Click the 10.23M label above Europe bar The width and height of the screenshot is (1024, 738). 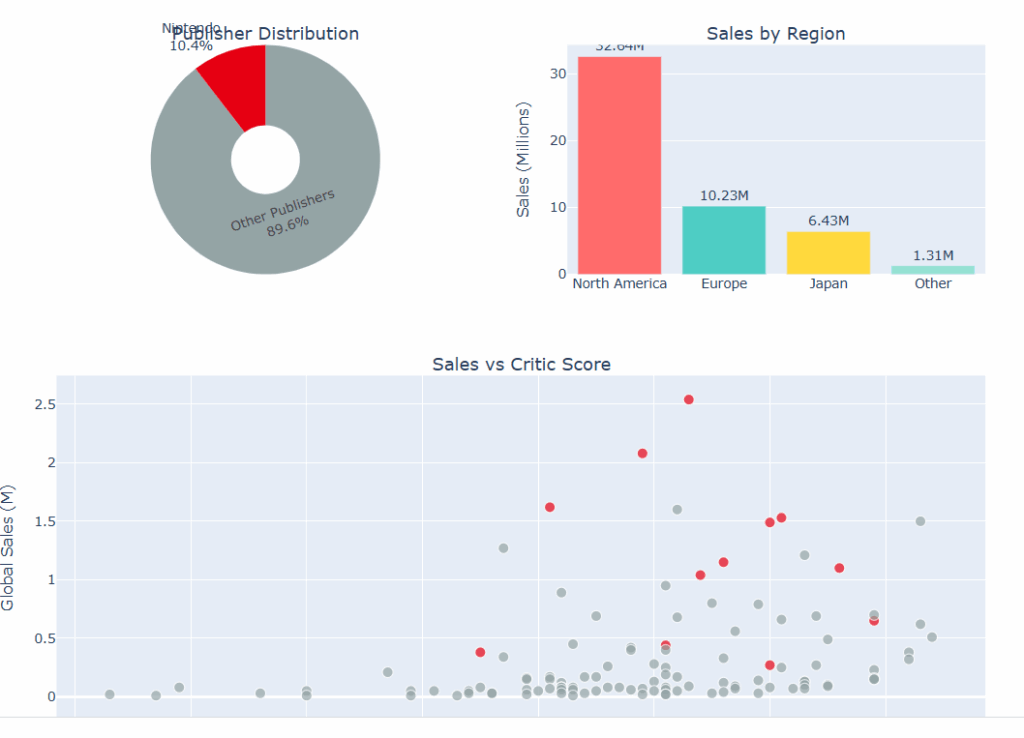[x=723, y=196]
